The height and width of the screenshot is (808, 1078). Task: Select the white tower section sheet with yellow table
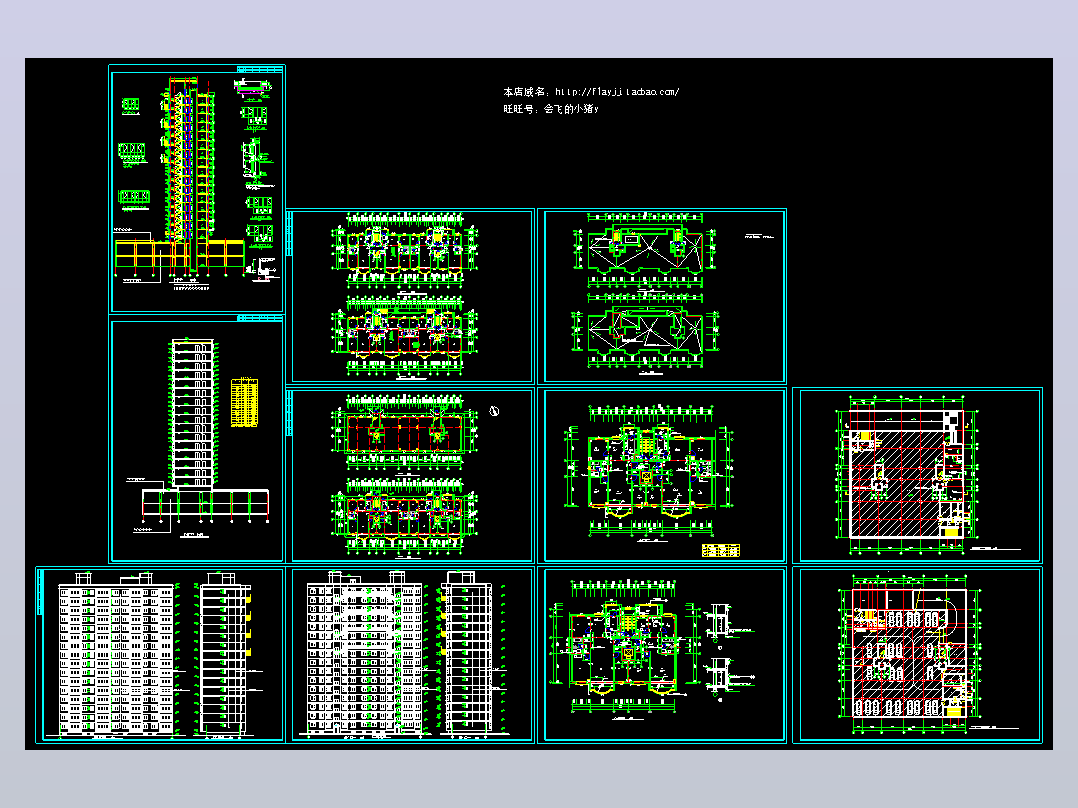[x=197, y=439]
